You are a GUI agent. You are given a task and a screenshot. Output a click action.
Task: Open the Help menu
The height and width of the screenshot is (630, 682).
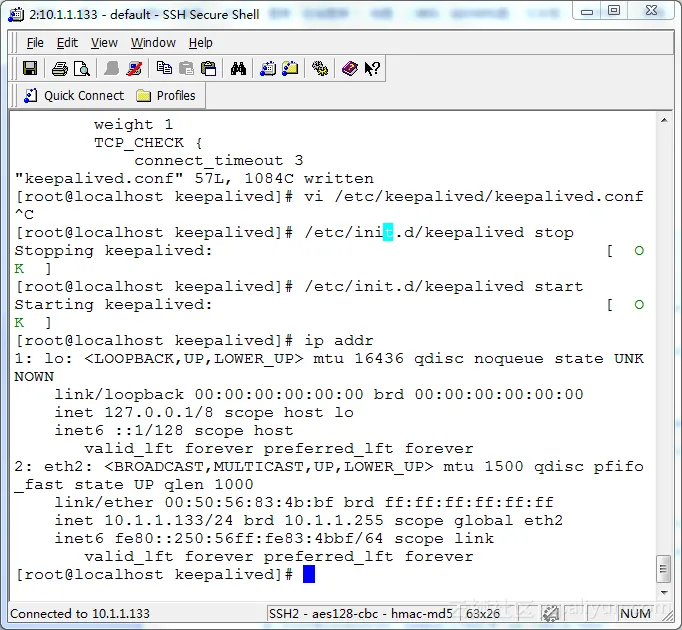click(x=201, y=43)
